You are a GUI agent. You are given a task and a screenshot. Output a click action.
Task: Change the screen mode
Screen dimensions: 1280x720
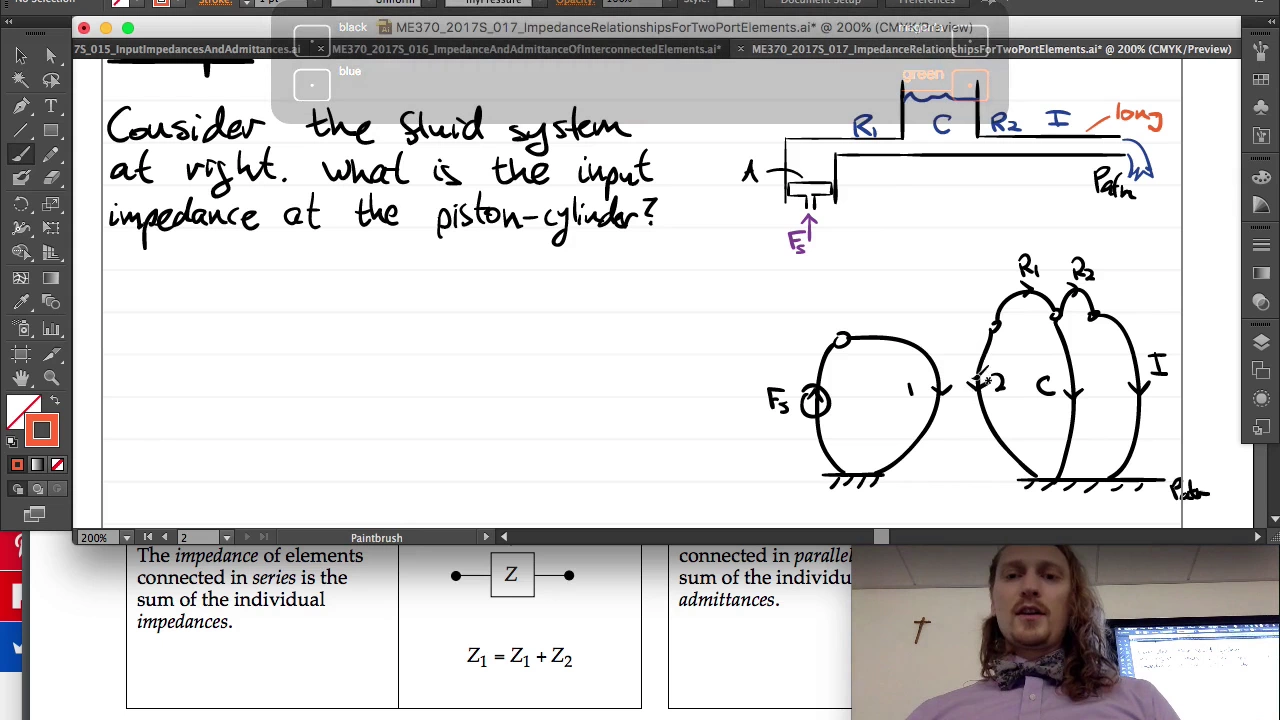[35, 515]
